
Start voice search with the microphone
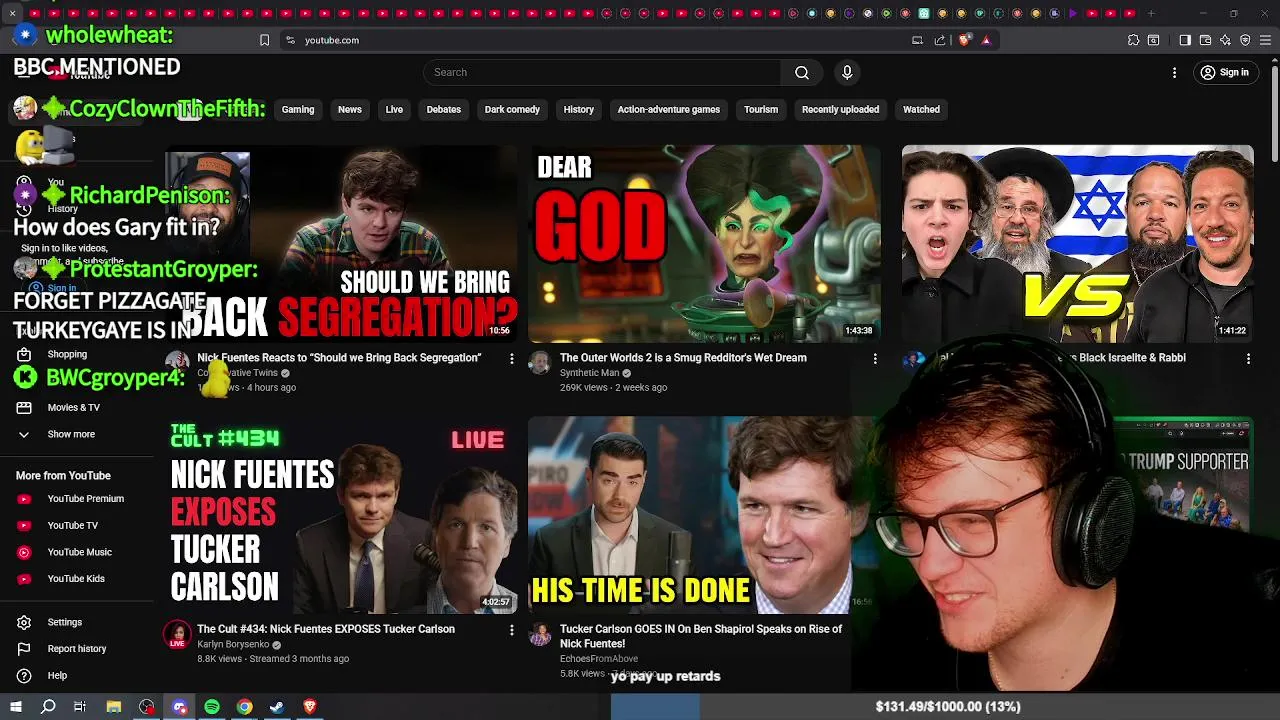(x=847, y=72)
